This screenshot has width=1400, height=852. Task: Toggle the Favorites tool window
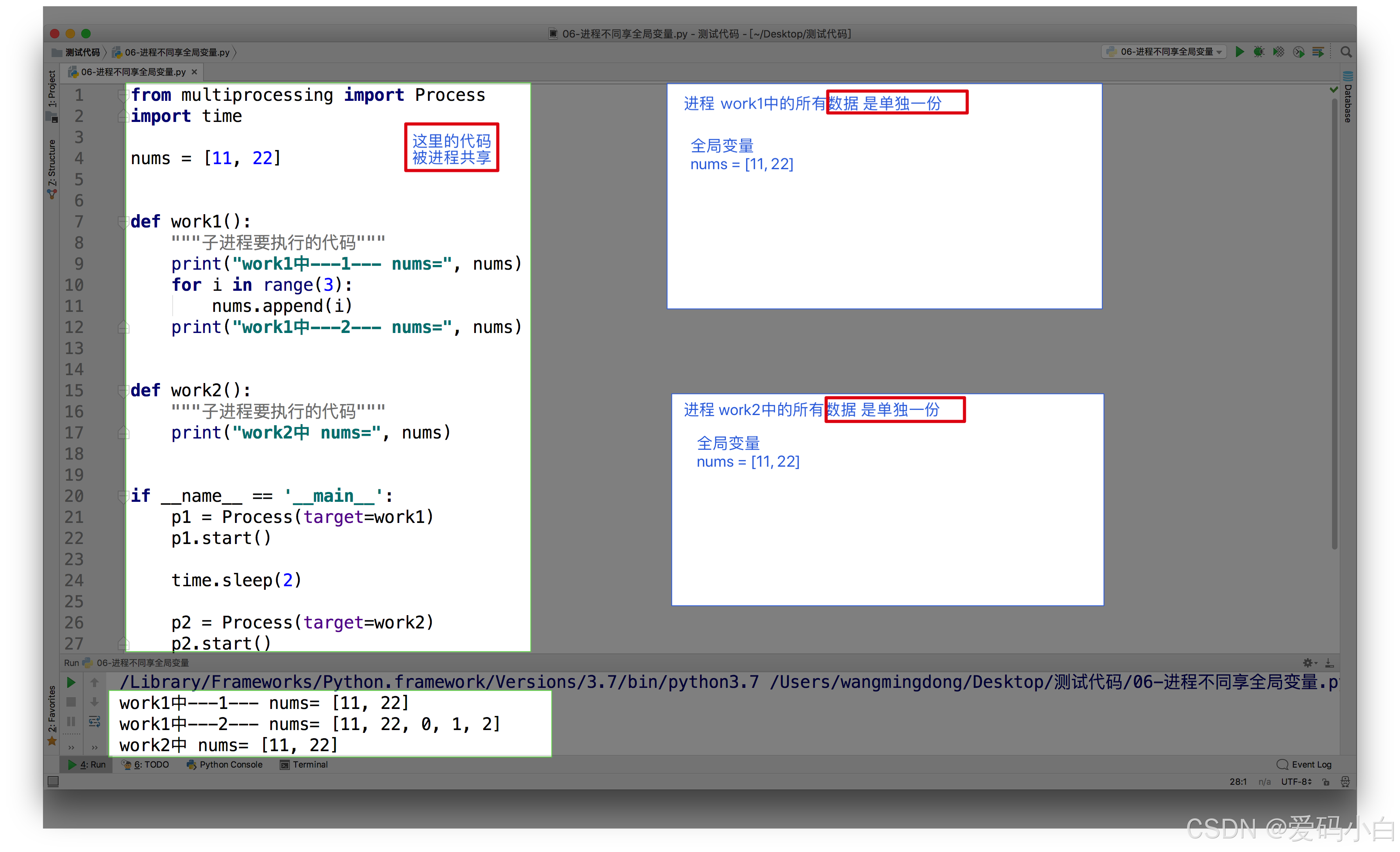[x=52, y=715]
